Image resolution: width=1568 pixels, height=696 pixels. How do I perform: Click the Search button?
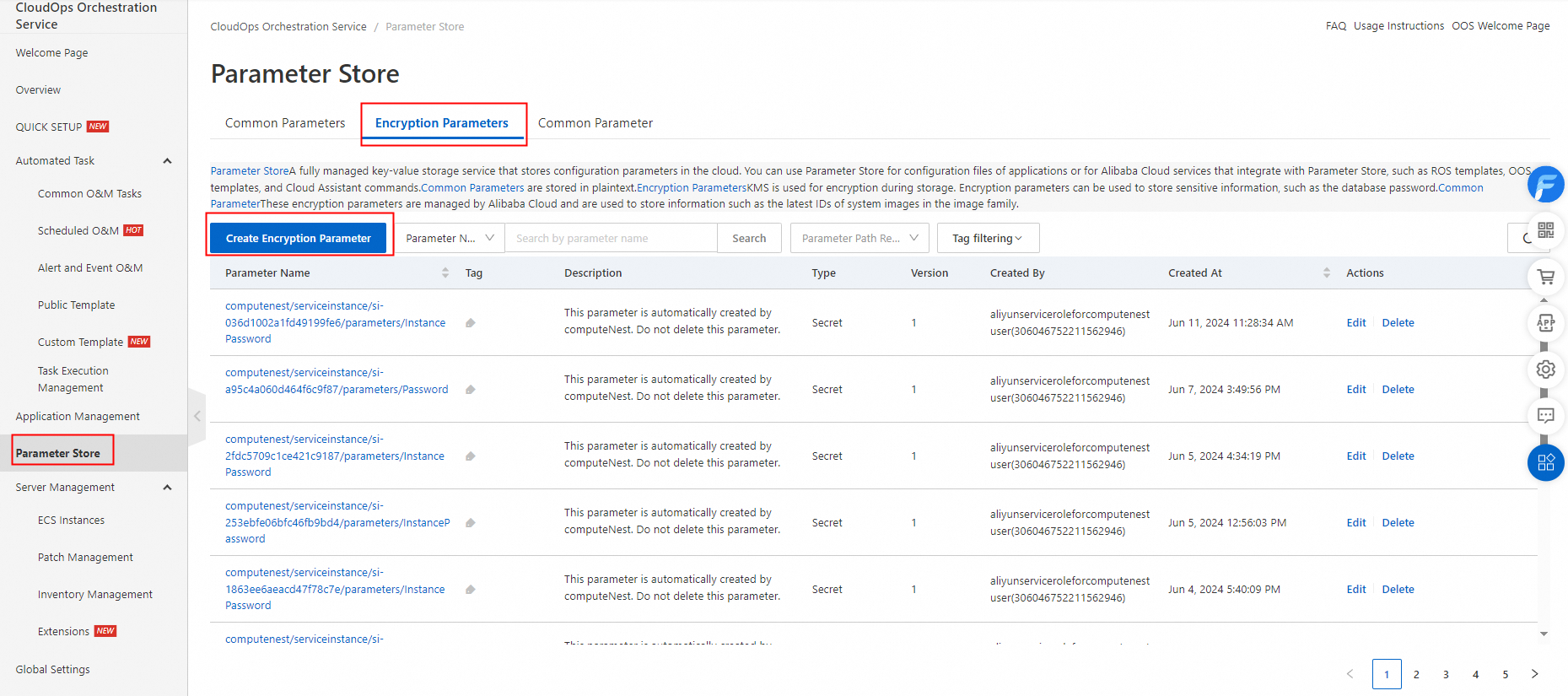coord(749,239)
